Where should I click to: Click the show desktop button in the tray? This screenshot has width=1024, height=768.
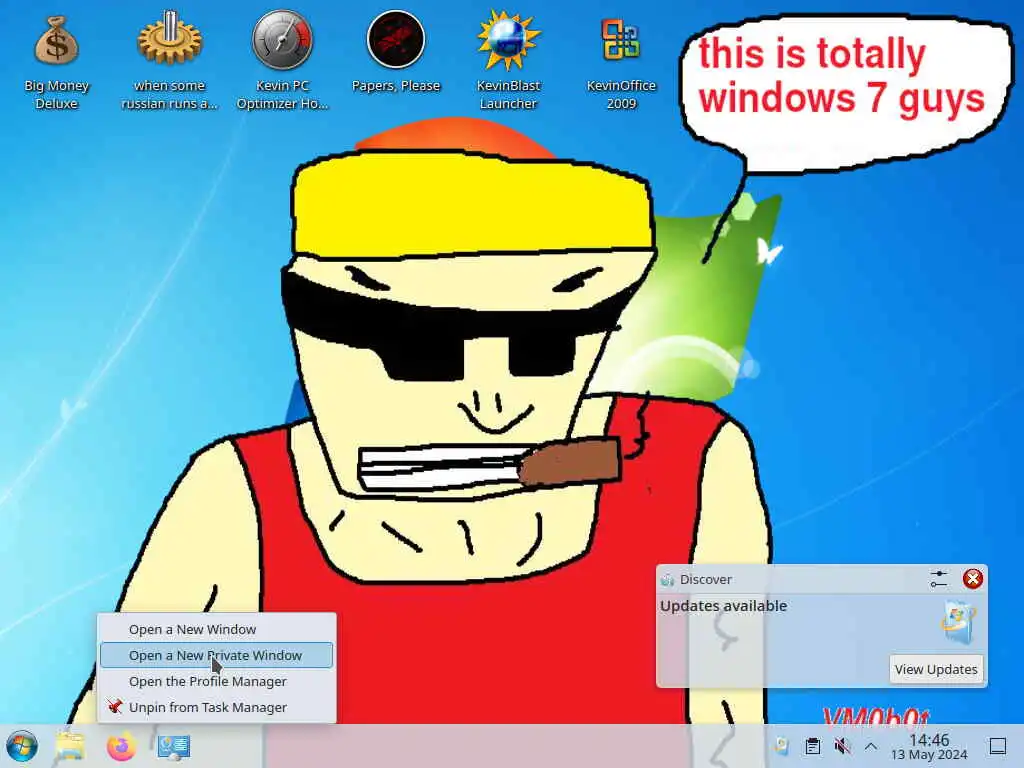(998, 746)
